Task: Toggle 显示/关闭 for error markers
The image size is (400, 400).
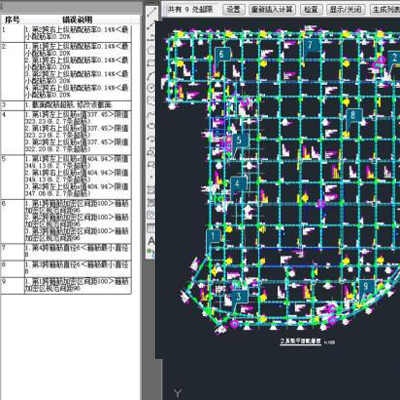Action: (x=346, y=9)
